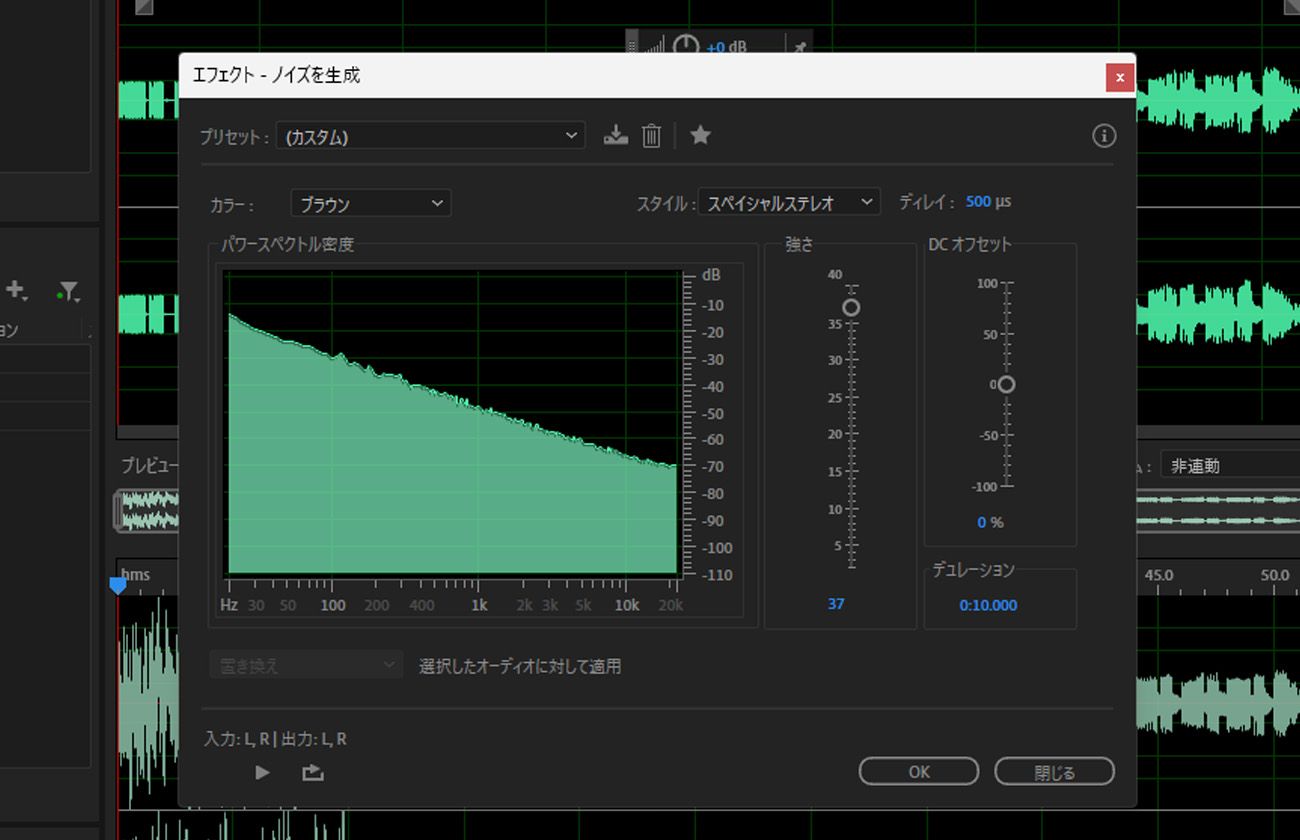Image resolution: width=1300 pixels, height=840 pixels.
Task: Click the 強さ value 37
Action: 836,604
